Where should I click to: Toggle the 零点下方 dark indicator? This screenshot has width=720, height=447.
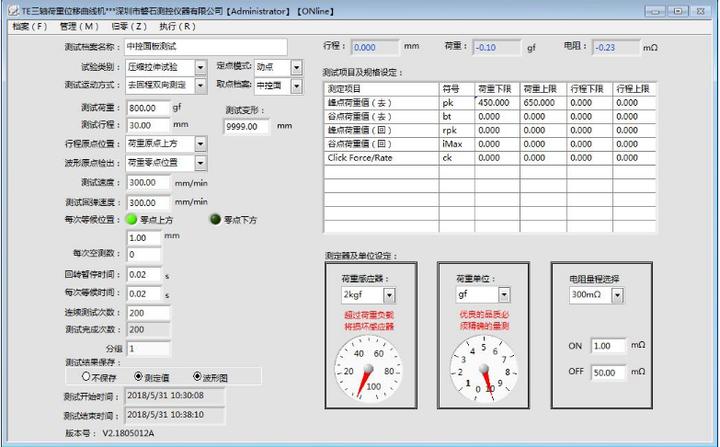coord(215,220)
